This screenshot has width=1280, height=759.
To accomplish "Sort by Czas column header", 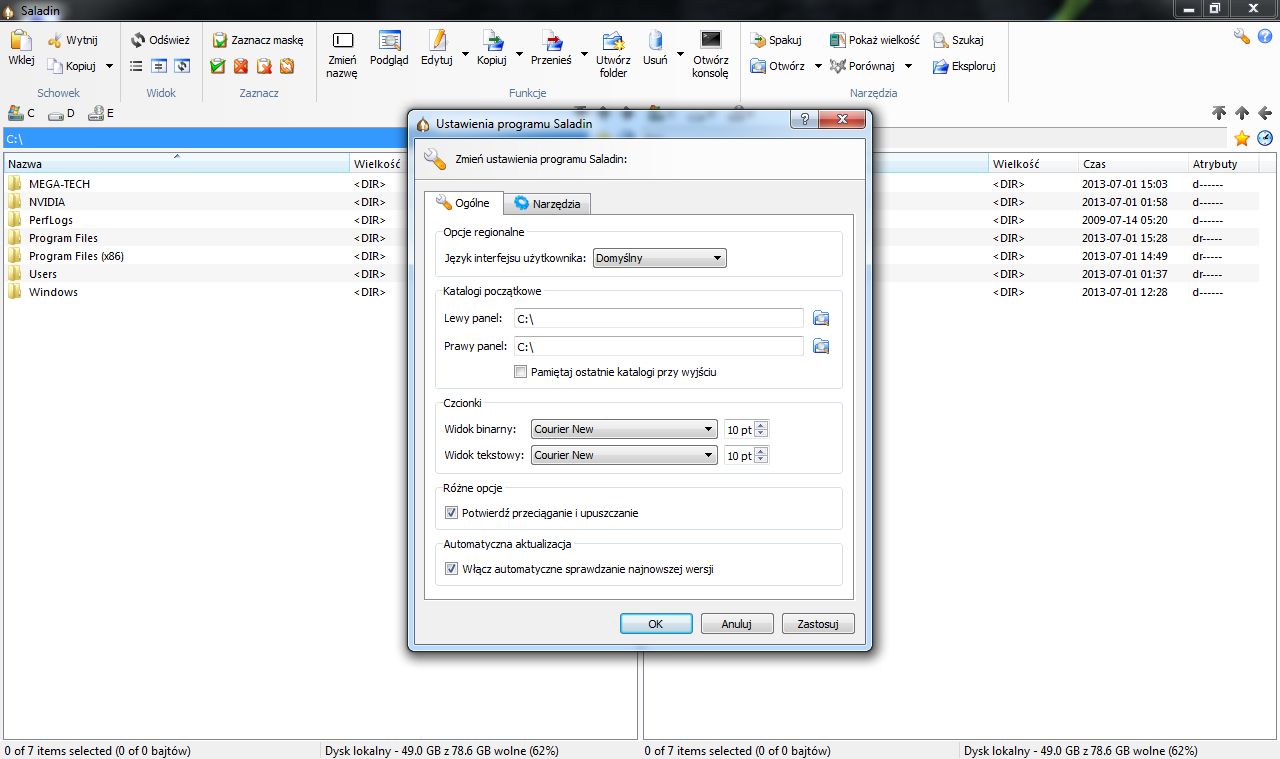I will coord(1132,164).
